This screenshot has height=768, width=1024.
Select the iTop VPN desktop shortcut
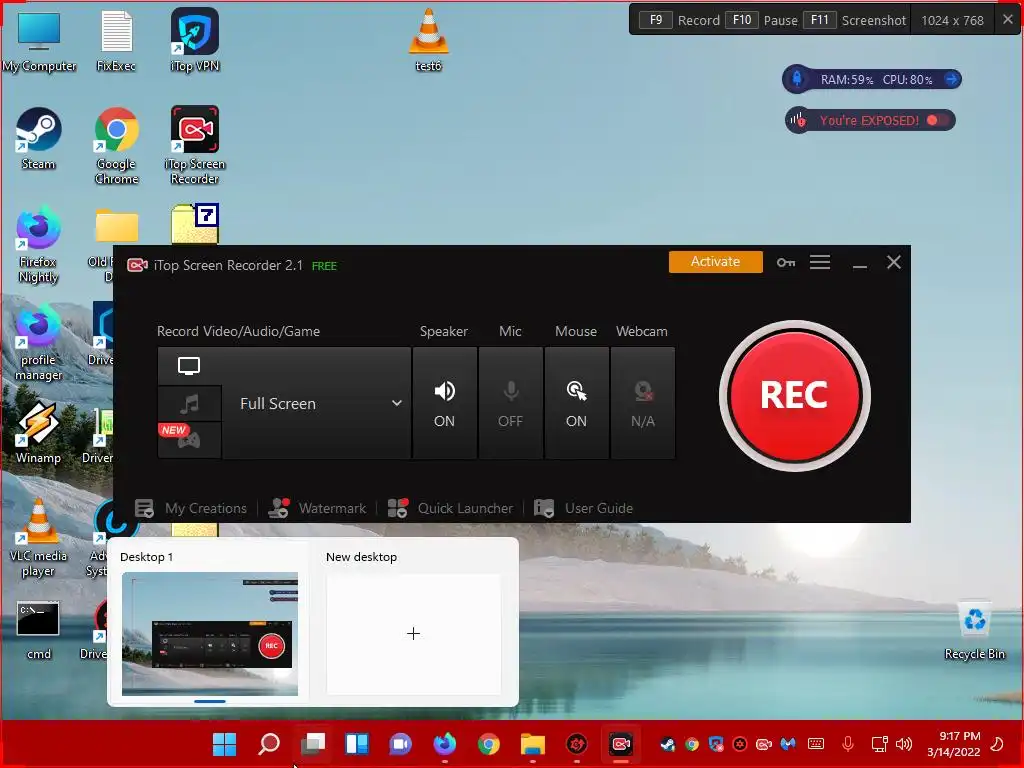click(x=195, y=40)
